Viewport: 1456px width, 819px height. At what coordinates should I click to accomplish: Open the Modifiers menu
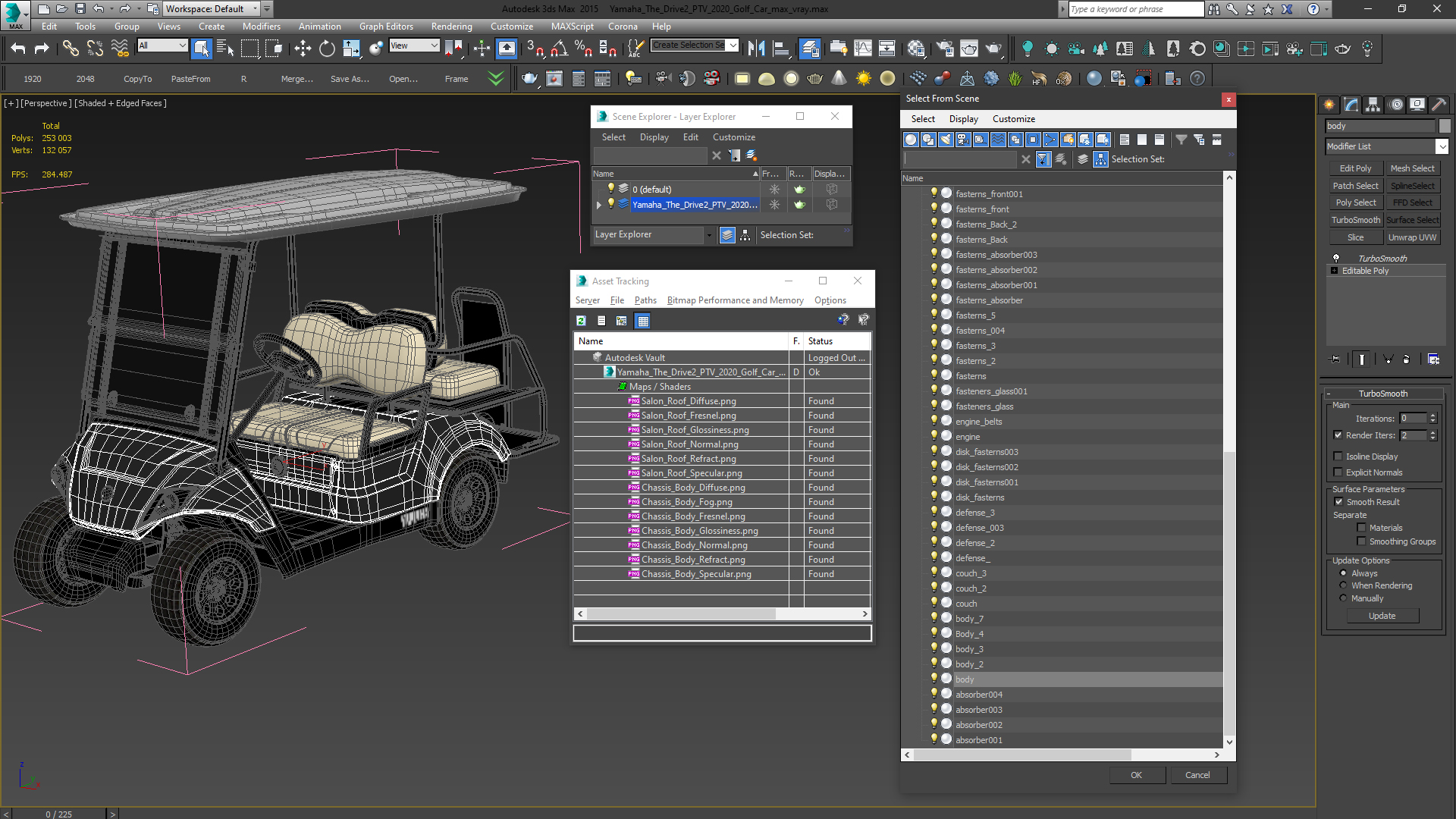tap(261, 27)
